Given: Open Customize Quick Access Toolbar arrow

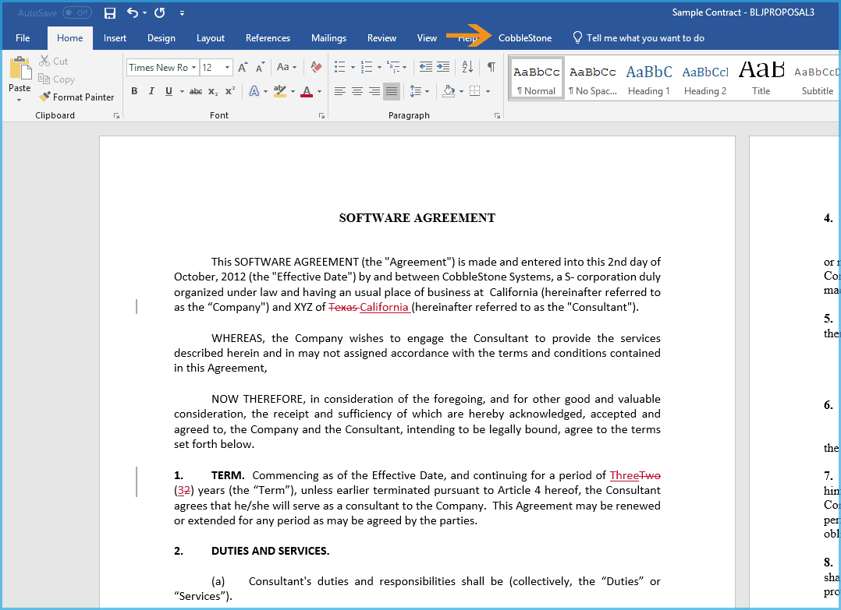Looking at the screenshot, I should tap(182, 13).
